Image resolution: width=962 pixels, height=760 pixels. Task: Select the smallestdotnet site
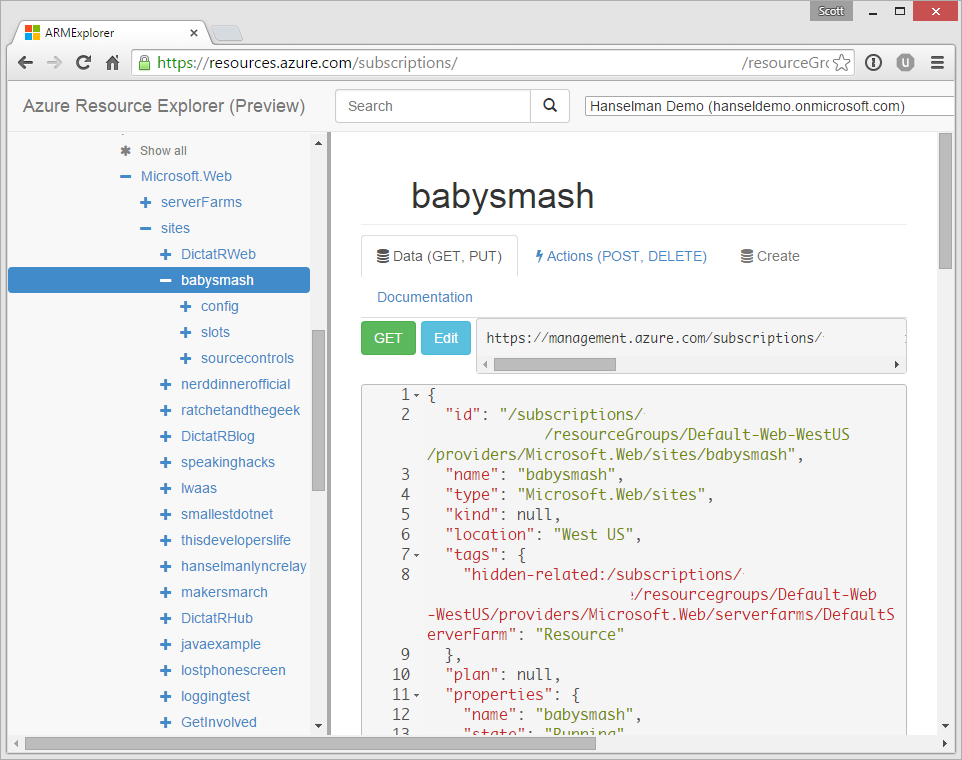227,514
